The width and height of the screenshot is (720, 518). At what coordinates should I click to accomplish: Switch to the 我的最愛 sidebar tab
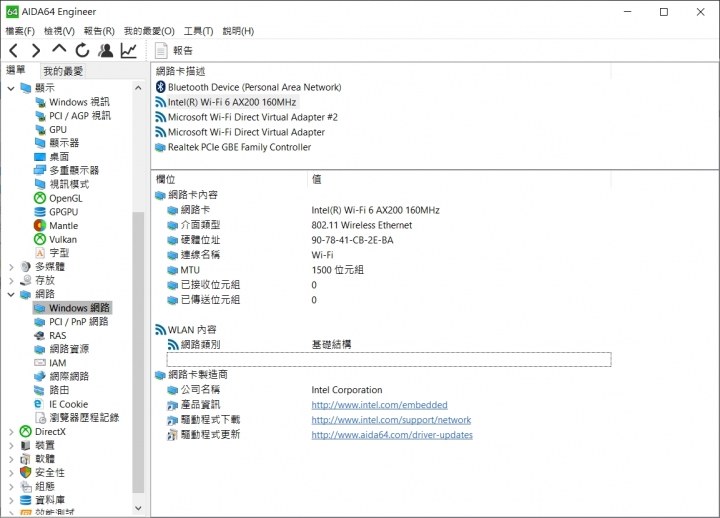click(63, 71)
